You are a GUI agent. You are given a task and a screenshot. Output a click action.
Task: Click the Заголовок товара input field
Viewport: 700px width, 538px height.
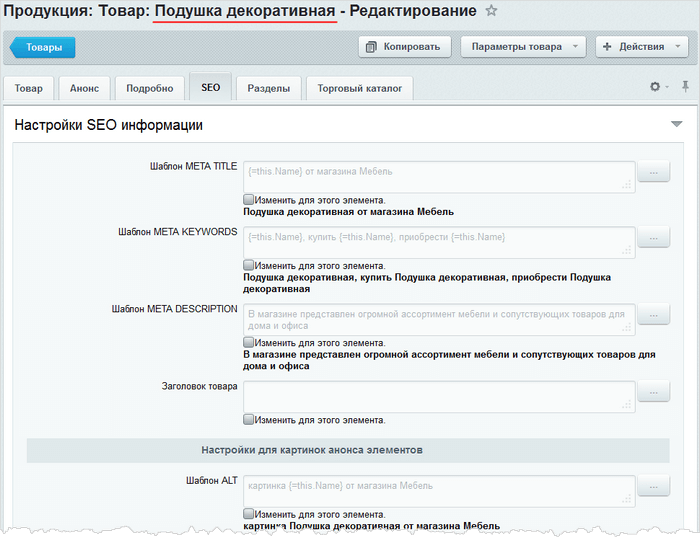pos(438,395)
